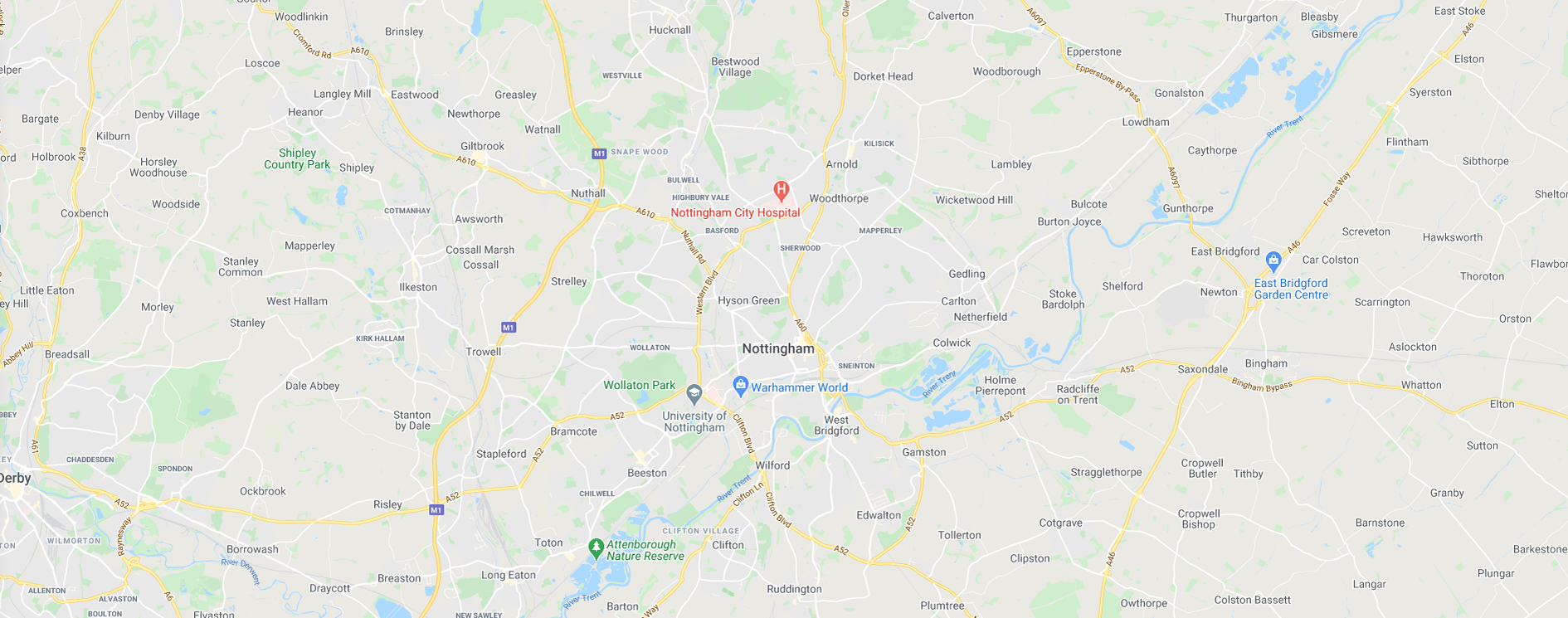1568x618 pixels.
Task: Select the Wollaton Park green label
Action: [x=639, y=385]
